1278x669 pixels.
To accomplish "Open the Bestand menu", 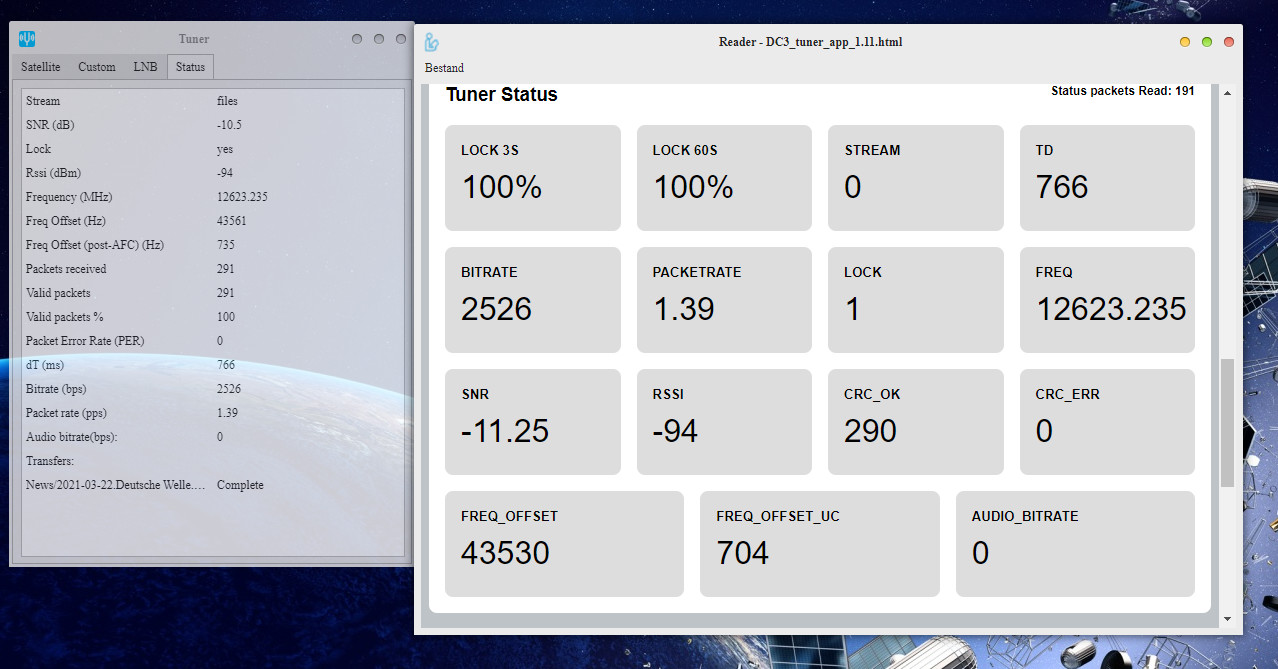I will pos(444,68).
